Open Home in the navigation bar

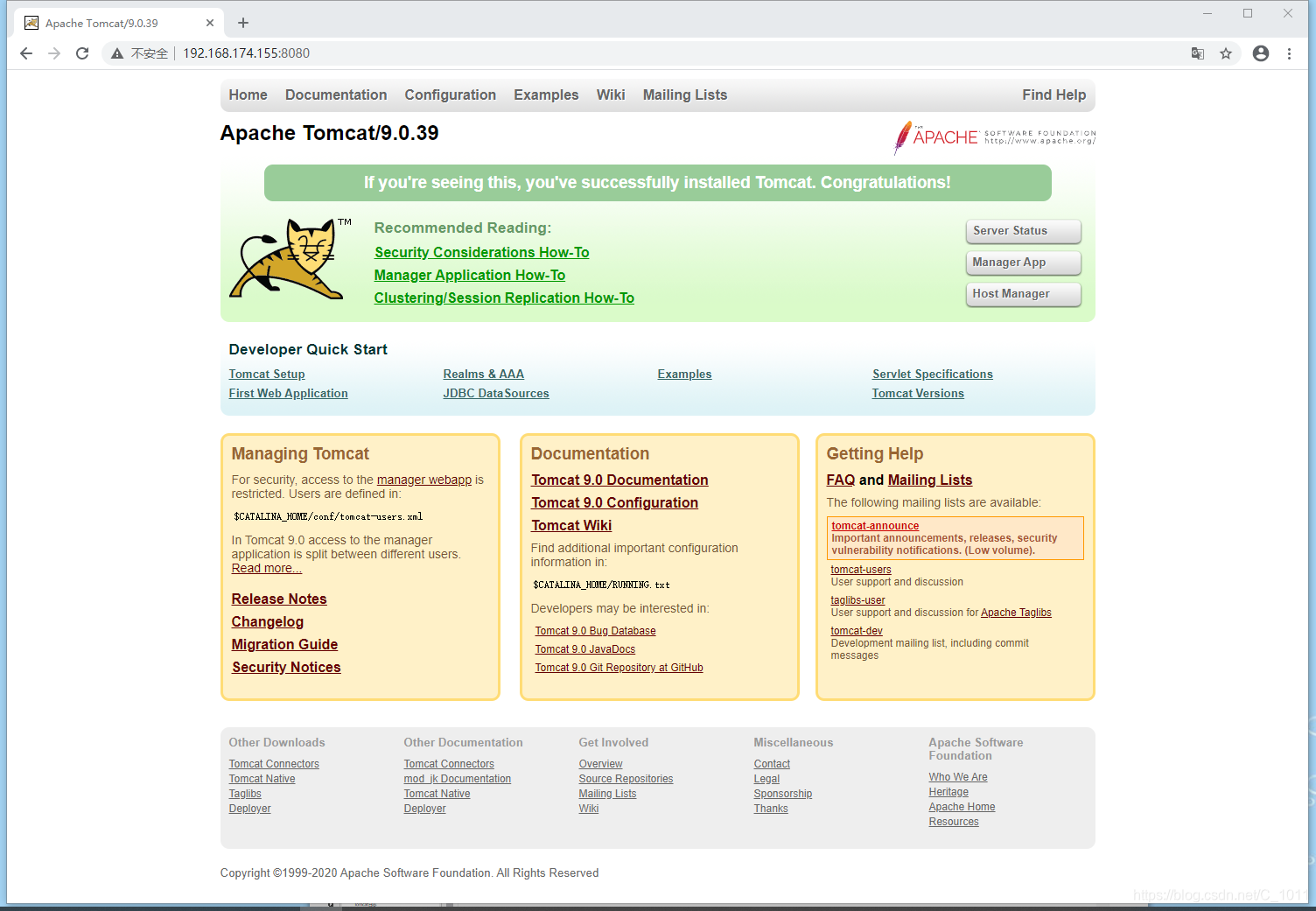[x=248, y=95]
